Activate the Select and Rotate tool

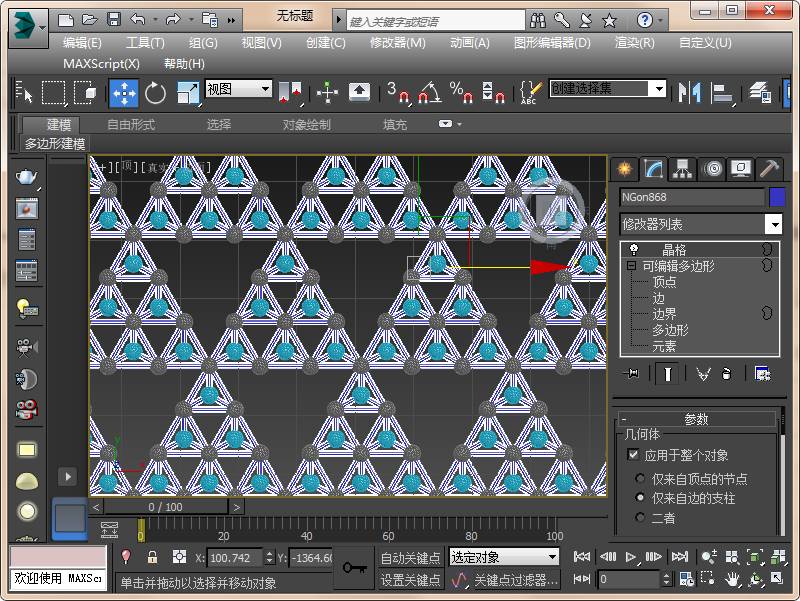(155, 93)
